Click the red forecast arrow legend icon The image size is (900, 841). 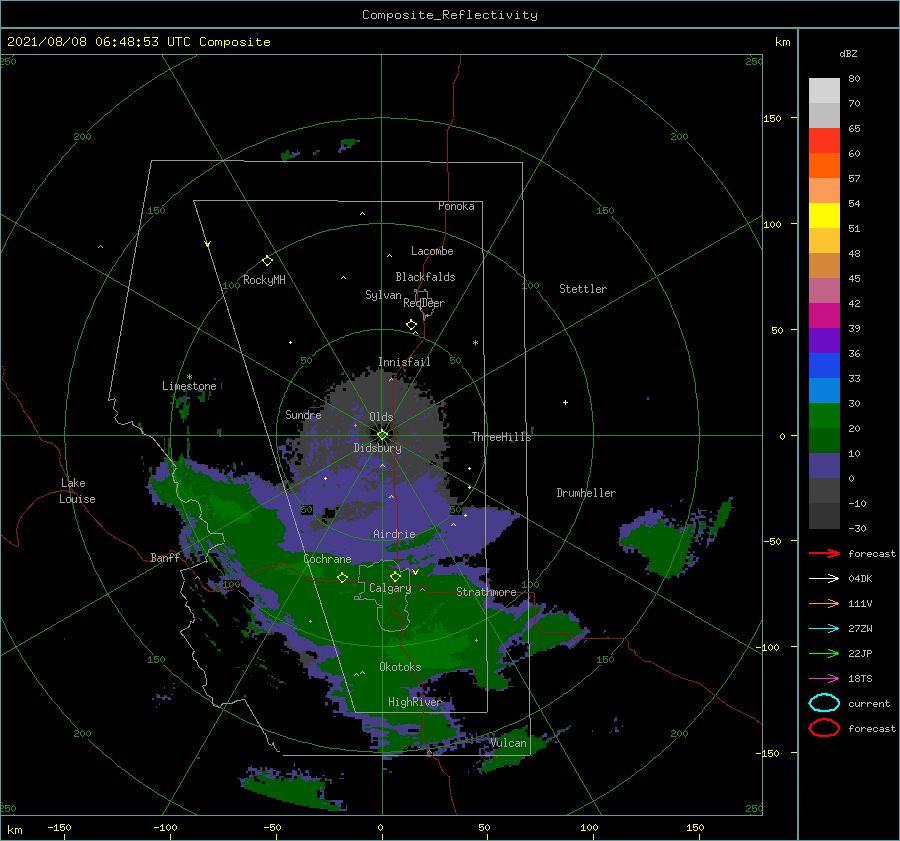[x=824, y=553]
